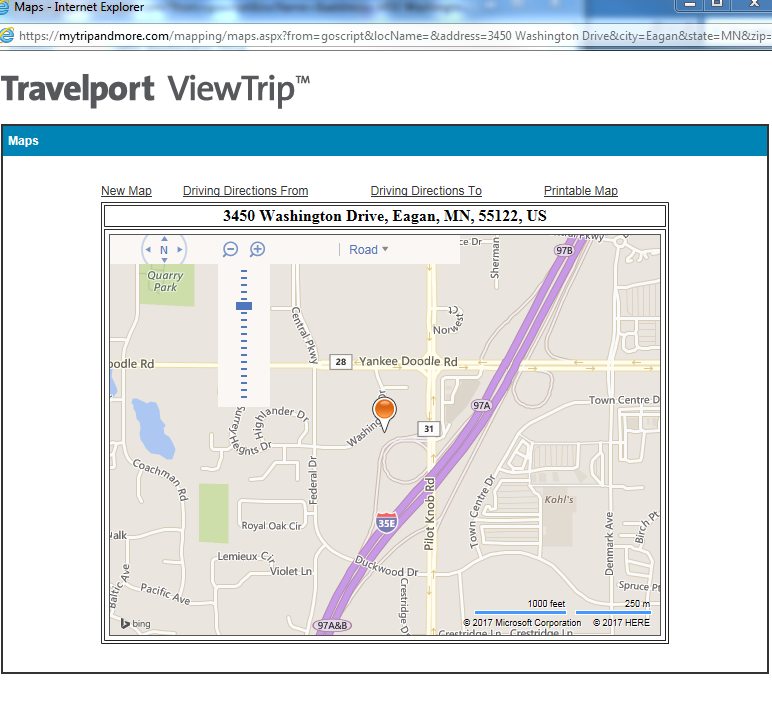Open the Road map style dropdown
Screen dimensions: 772x728
[368, 250]
